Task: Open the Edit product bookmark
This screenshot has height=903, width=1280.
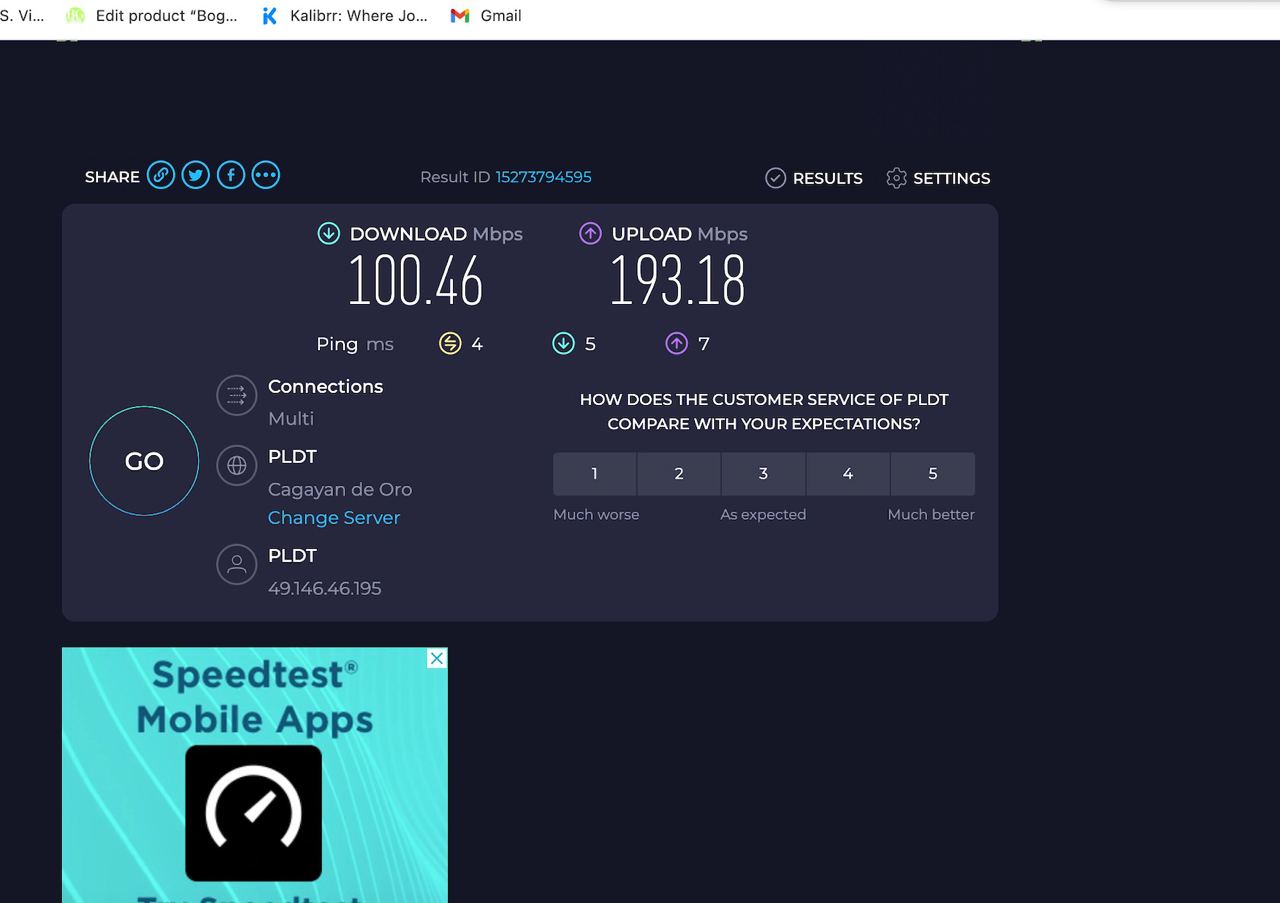Action: click(x=152, y=16)
